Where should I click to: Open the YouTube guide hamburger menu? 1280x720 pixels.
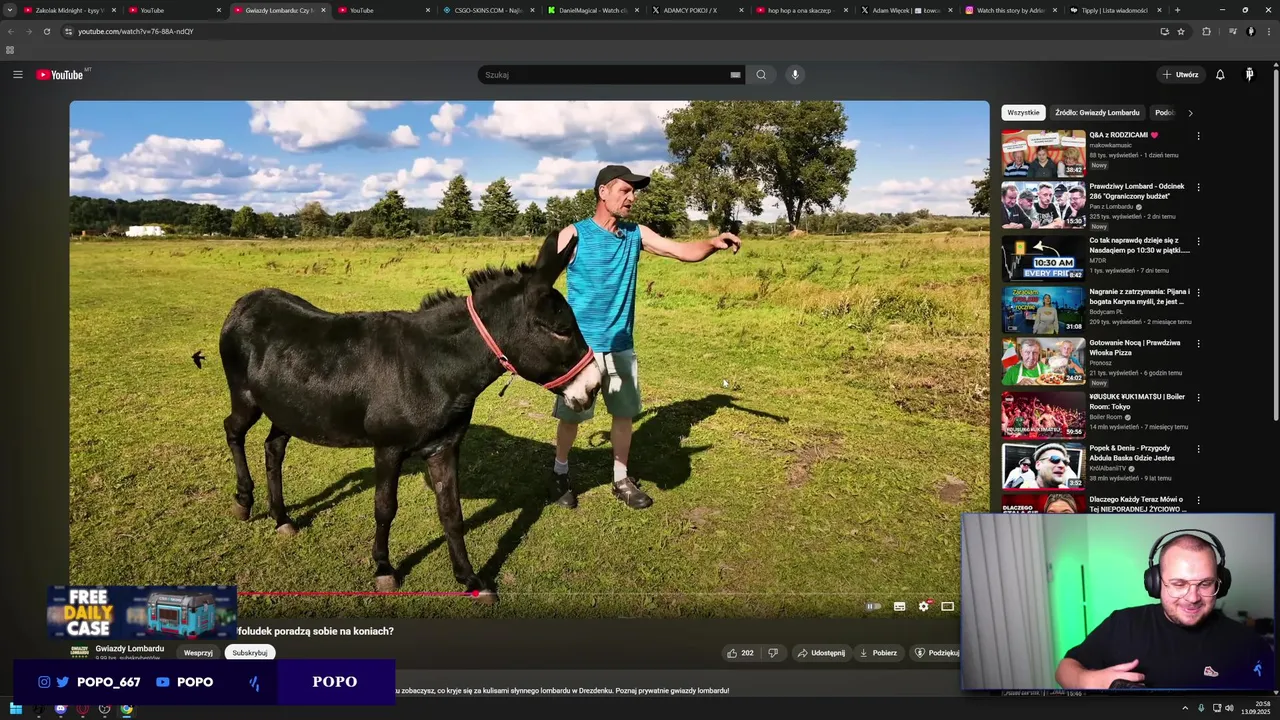(17, 74)
